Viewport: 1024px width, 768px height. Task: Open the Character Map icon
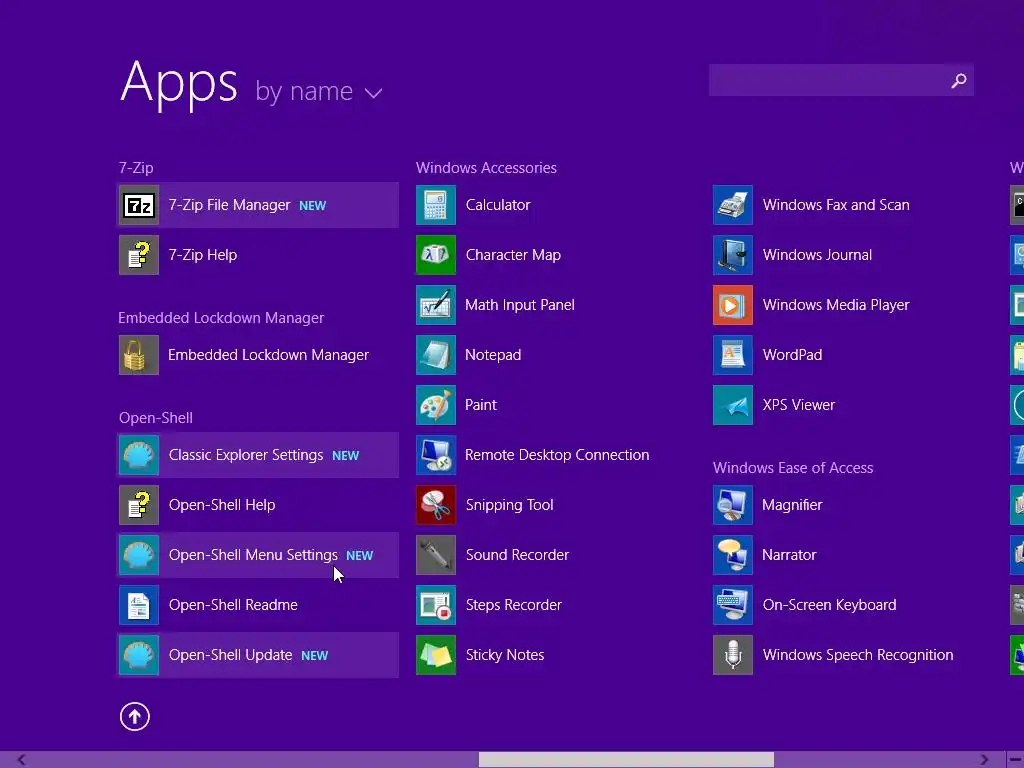(436, 255)
